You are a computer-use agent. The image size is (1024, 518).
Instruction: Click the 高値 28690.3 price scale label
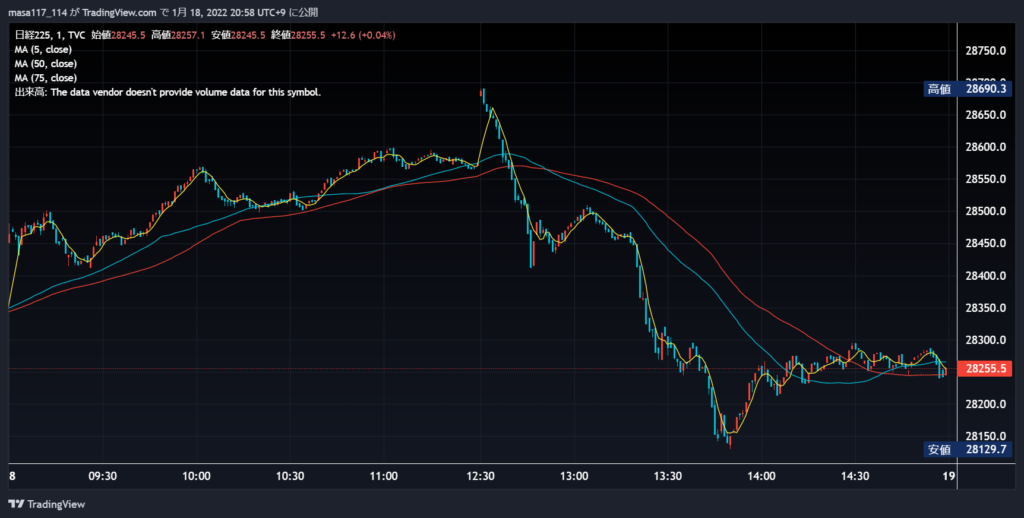click(x=968, y=89)
